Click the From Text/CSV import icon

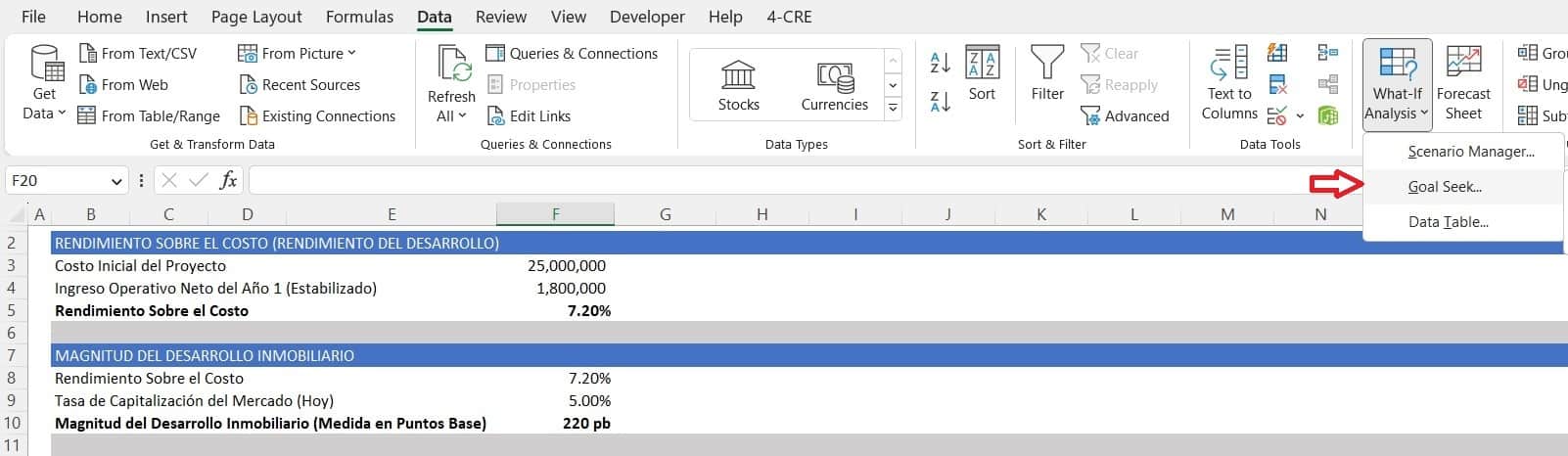point(88,54)
